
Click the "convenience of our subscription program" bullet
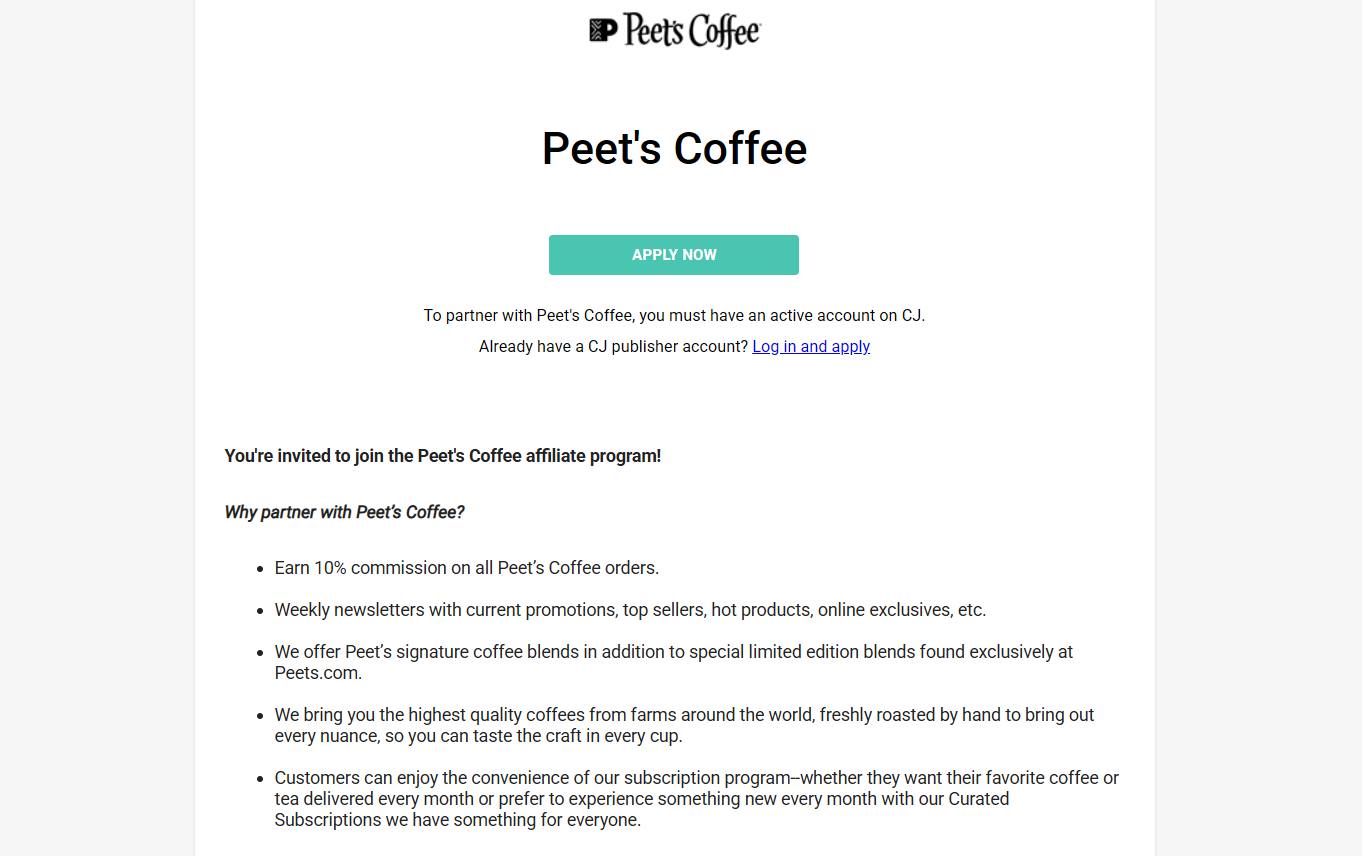[697, 799]
